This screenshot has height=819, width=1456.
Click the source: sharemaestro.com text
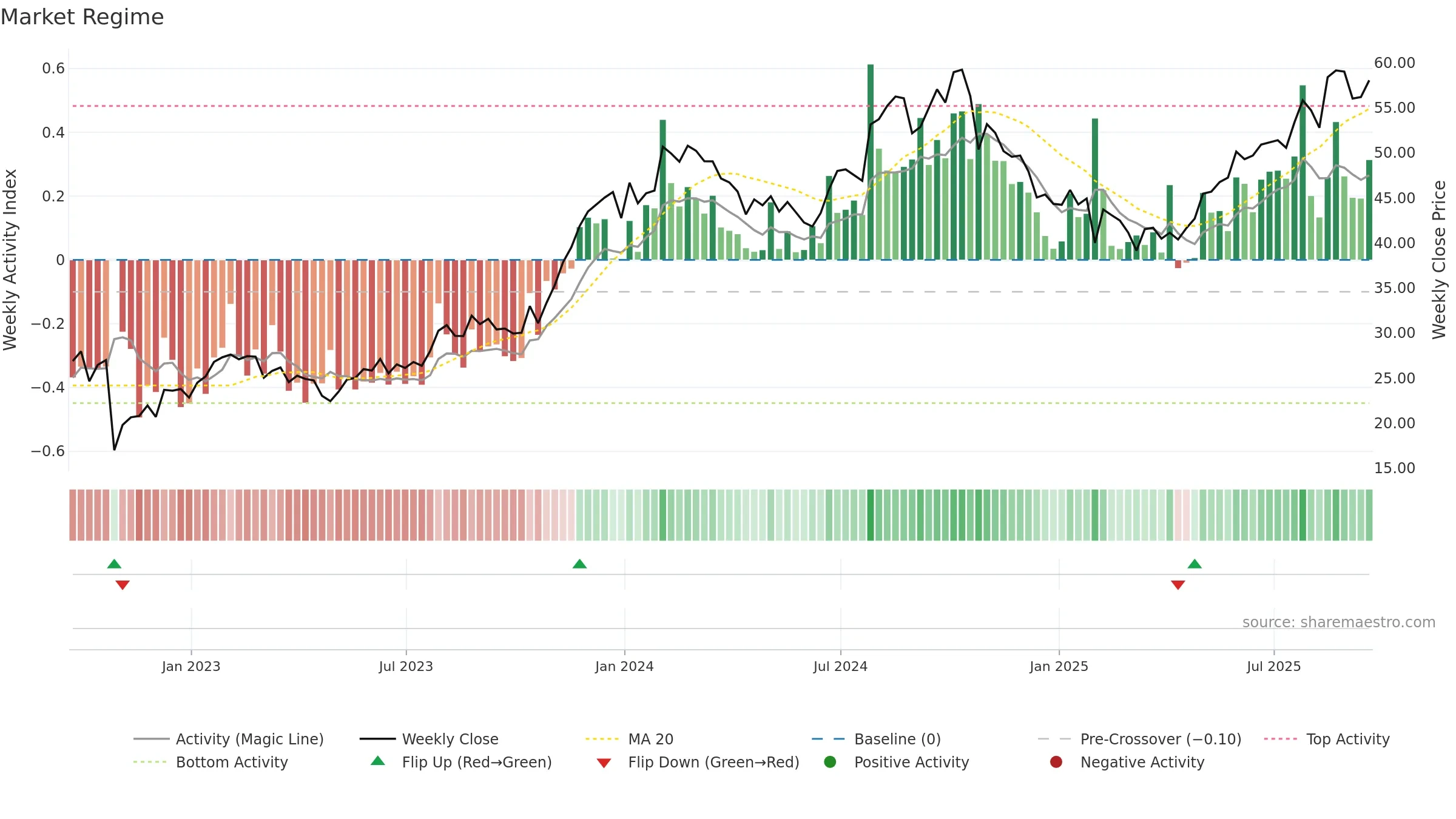1339,622
